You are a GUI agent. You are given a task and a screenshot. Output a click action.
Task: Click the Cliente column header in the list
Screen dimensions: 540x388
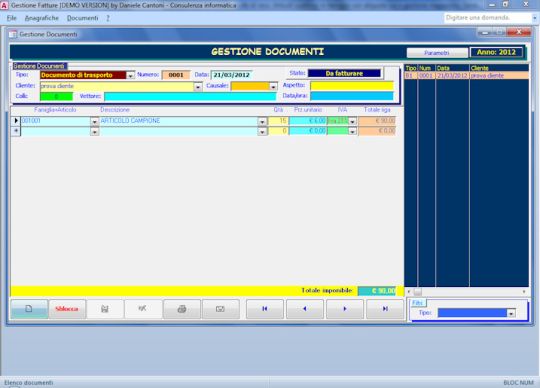tap(499, 68)
